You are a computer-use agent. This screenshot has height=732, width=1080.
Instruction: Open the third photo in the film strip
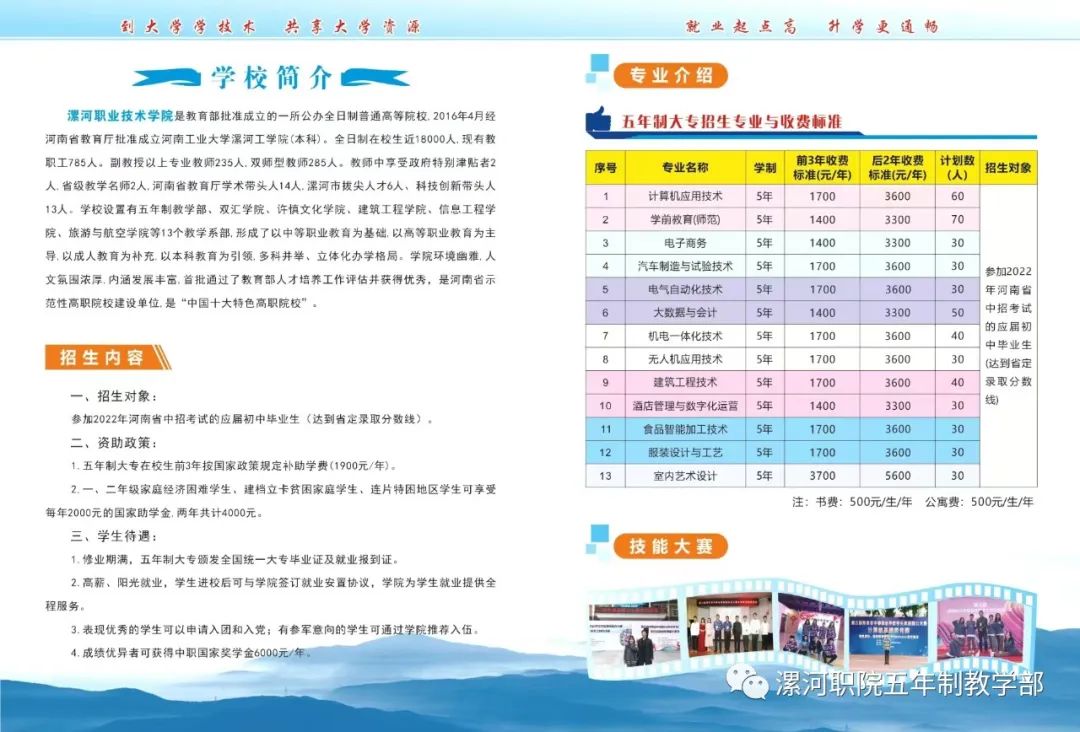point(810,628)
